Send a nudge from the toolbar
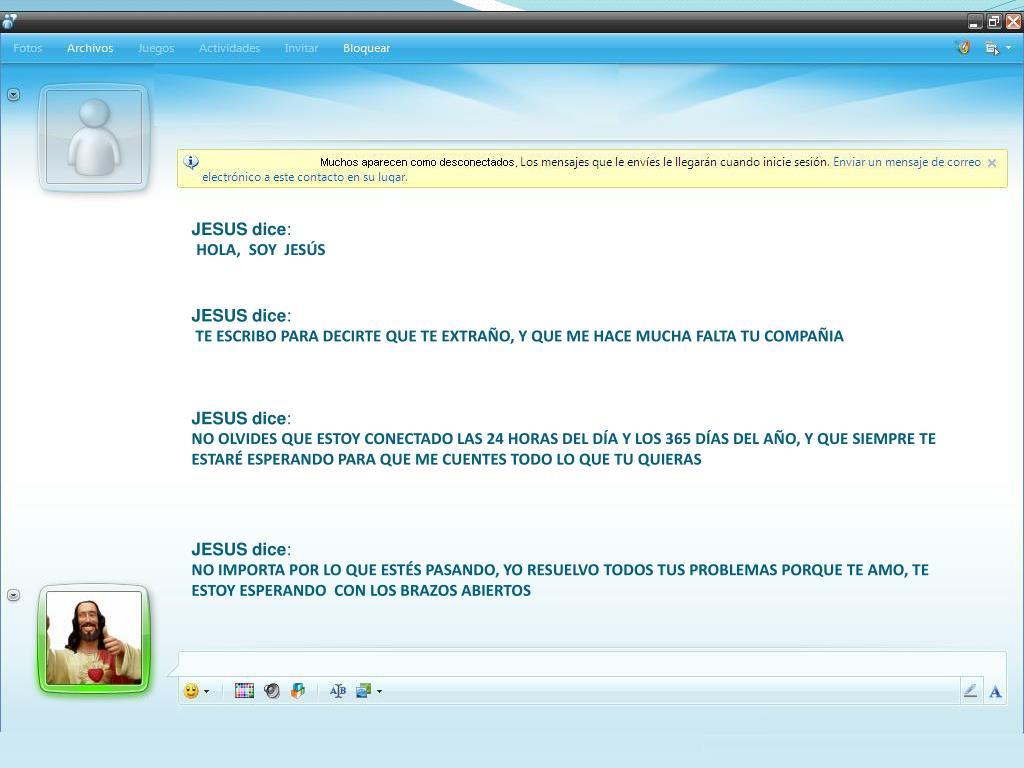1024x768 pixels. [x=298, y=691]
